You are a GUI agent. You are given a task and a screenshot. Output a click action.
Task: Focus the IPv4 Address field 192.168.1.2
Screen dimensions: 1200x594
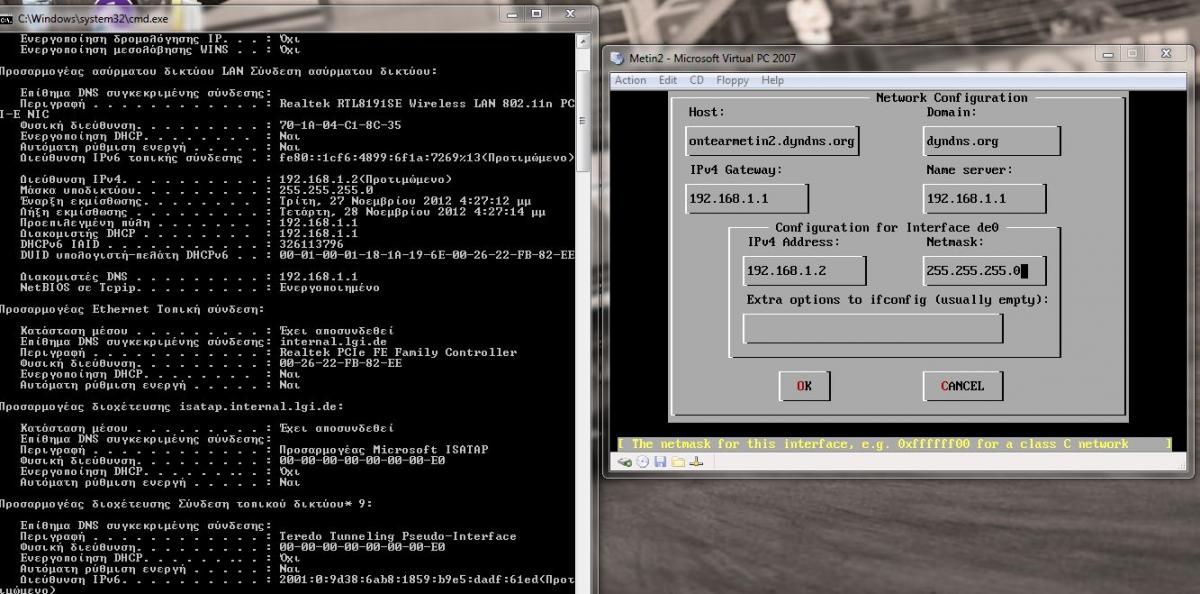pos(805,271)
